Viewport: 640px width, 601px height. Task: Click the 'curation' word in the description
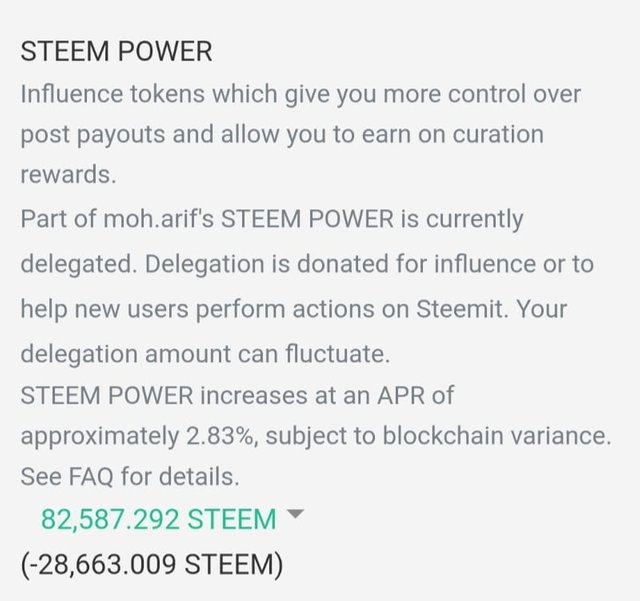pos(493,135)
